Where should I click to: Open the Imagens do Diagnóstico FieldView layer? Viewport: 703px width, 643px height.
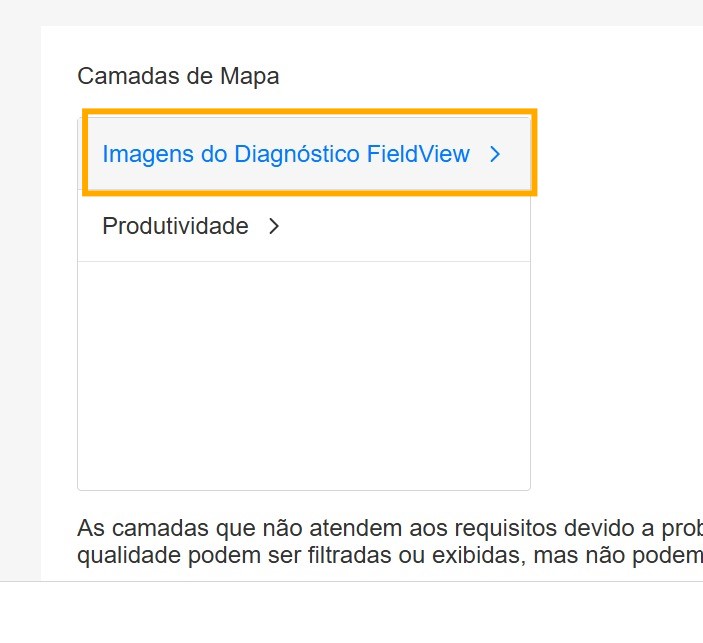285,154
